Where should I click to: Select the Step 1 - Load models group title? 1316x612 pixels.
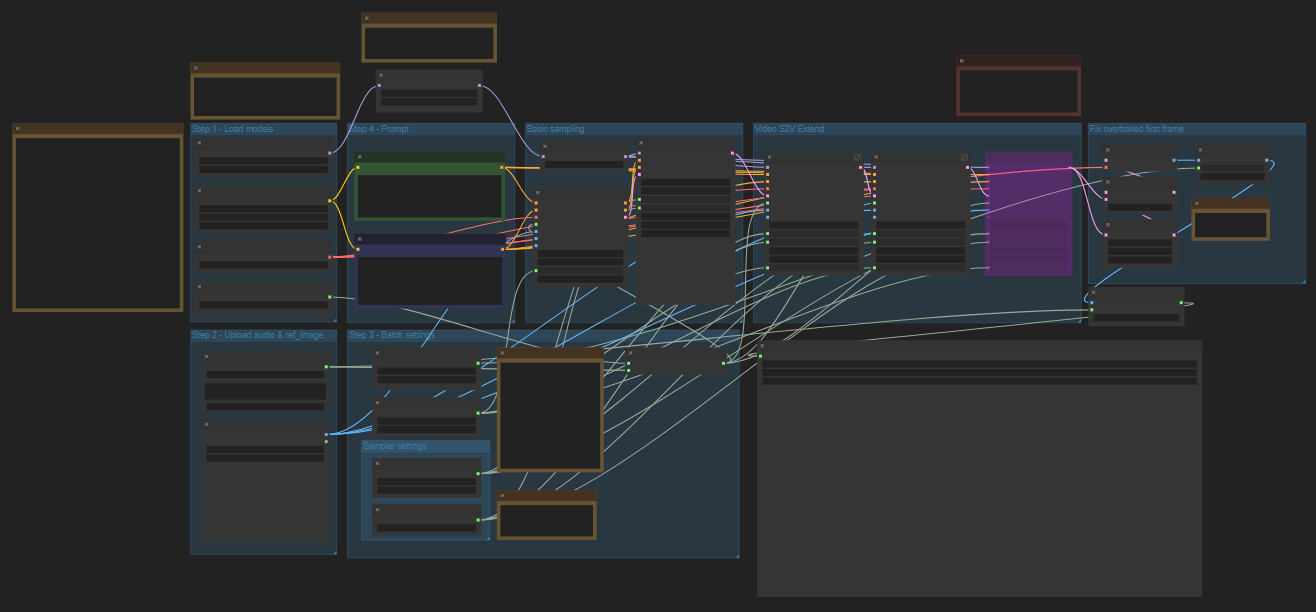pos(233,129)
